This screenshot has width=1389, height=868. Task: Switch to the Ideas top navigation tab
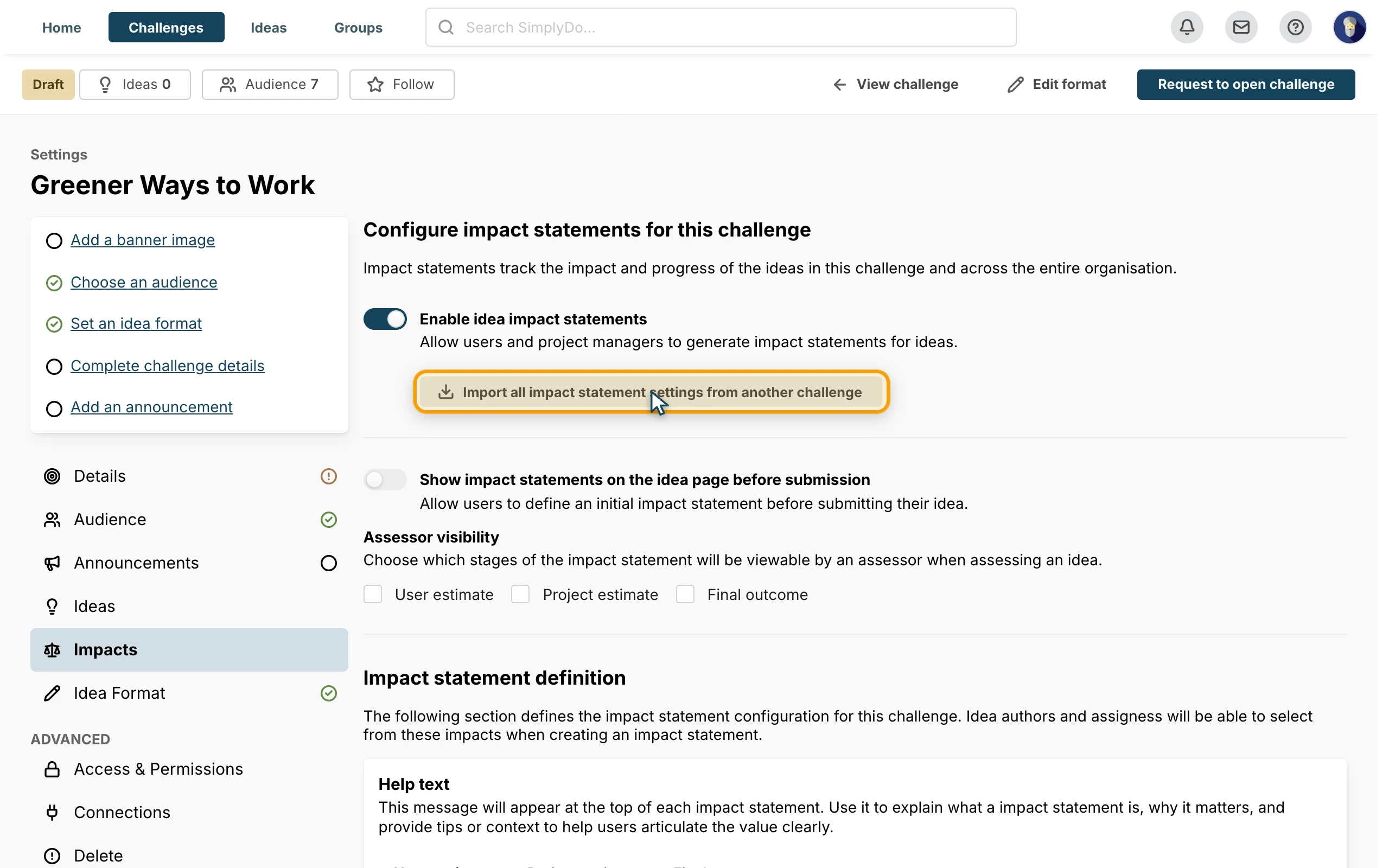tap(269, 27)
